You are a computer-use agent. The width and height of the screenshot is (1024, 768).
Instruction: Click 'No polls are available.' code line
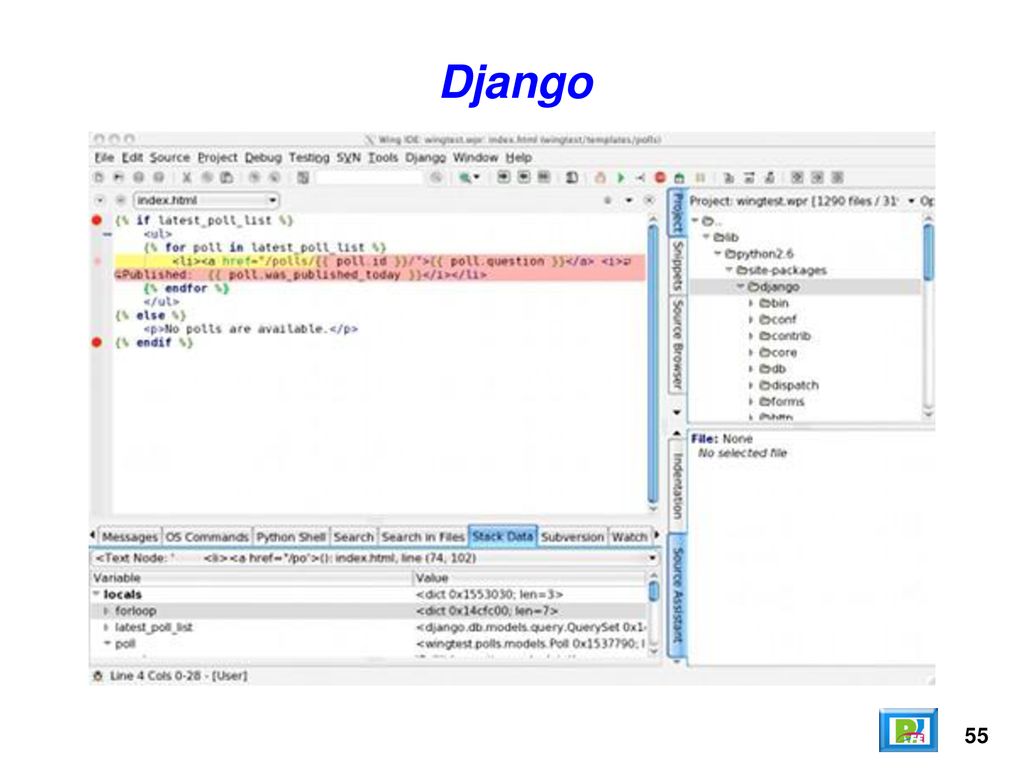[x=250, y=328]
